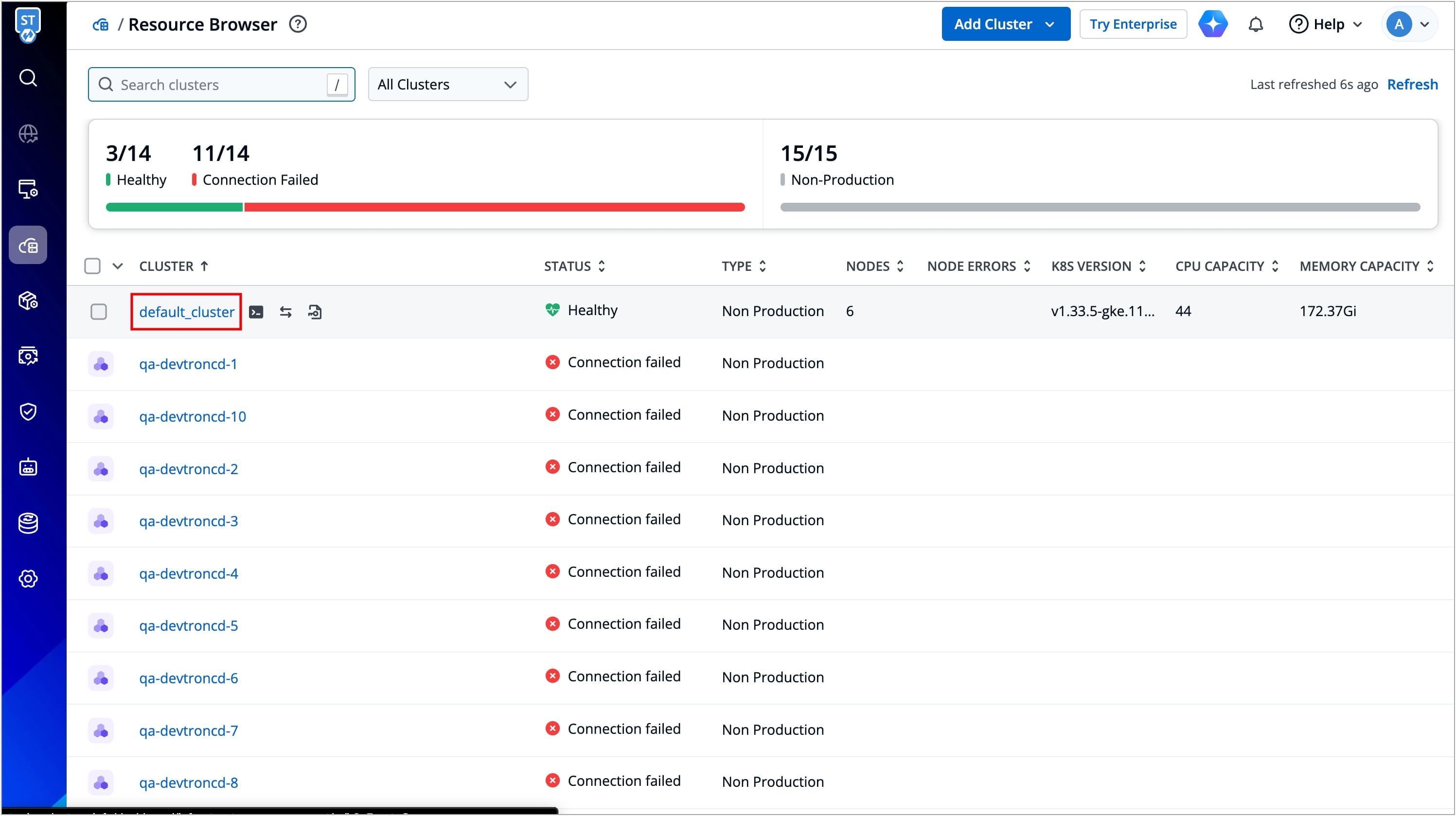1456x816 pixels.
Task: Click the red Connection Failed progress bar
Action: click(x=494, y=207)
